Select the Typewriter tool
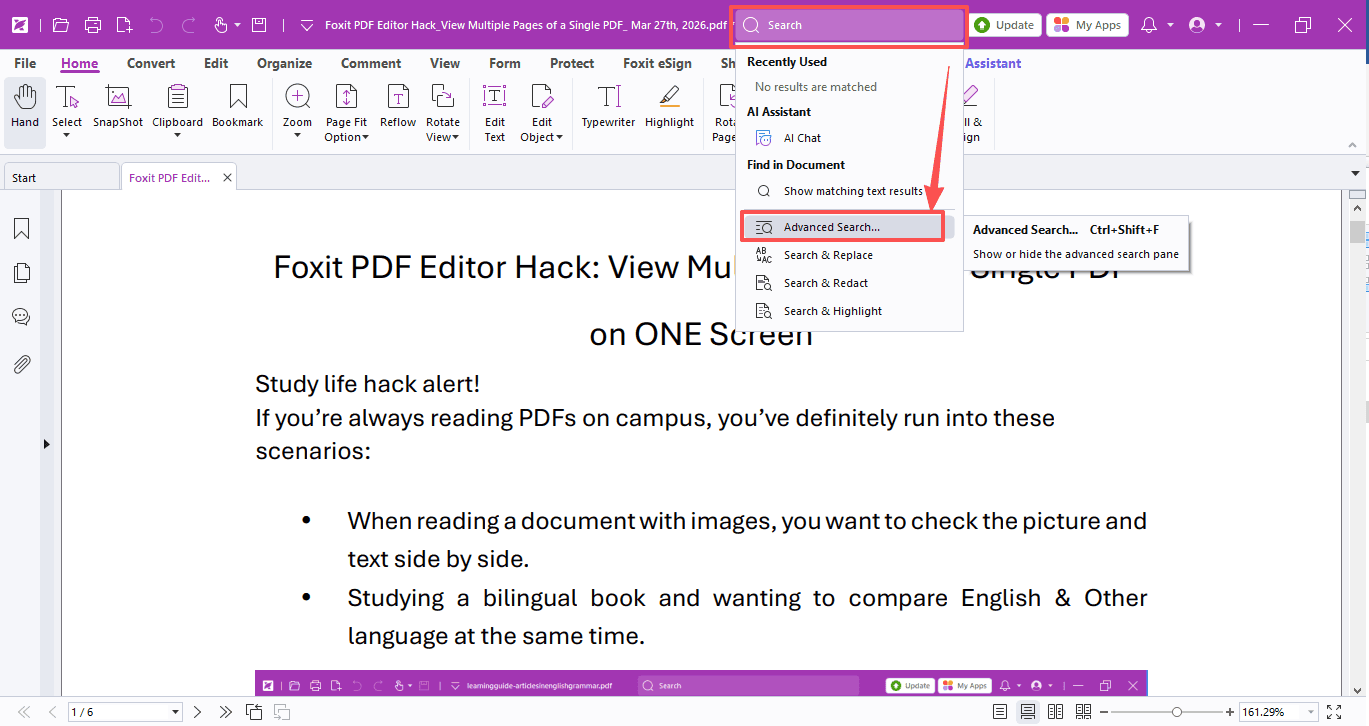The height and width of the screenshot is (726, 1369). [609, 108]
